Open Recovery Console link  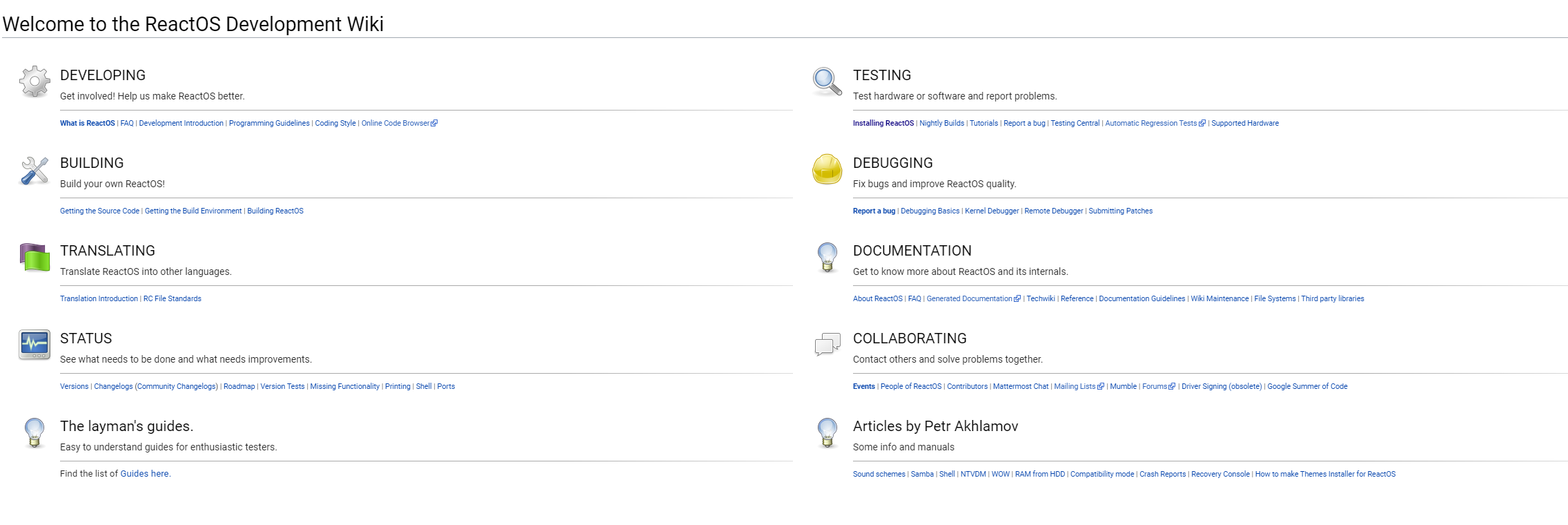point(1220,474)
